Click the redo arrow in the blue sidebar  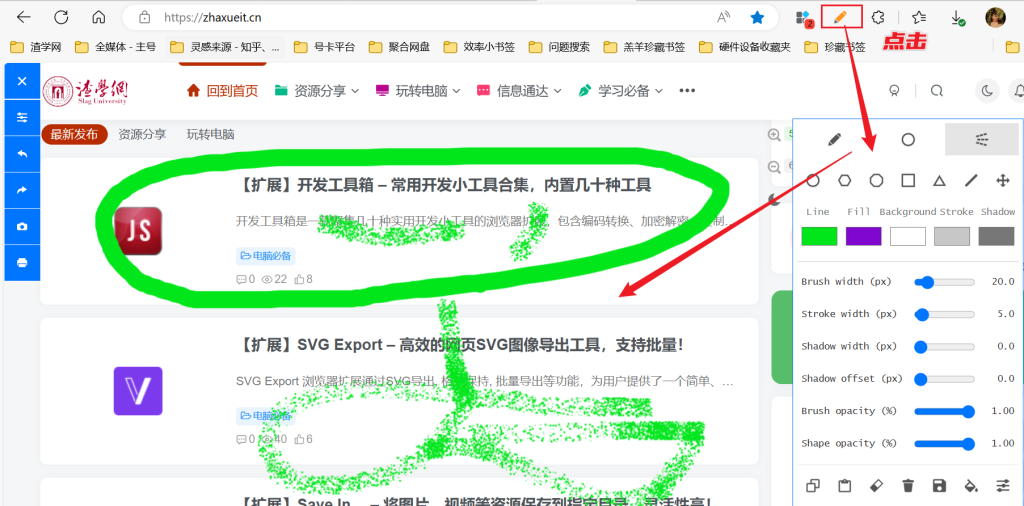tap(22, 190)
